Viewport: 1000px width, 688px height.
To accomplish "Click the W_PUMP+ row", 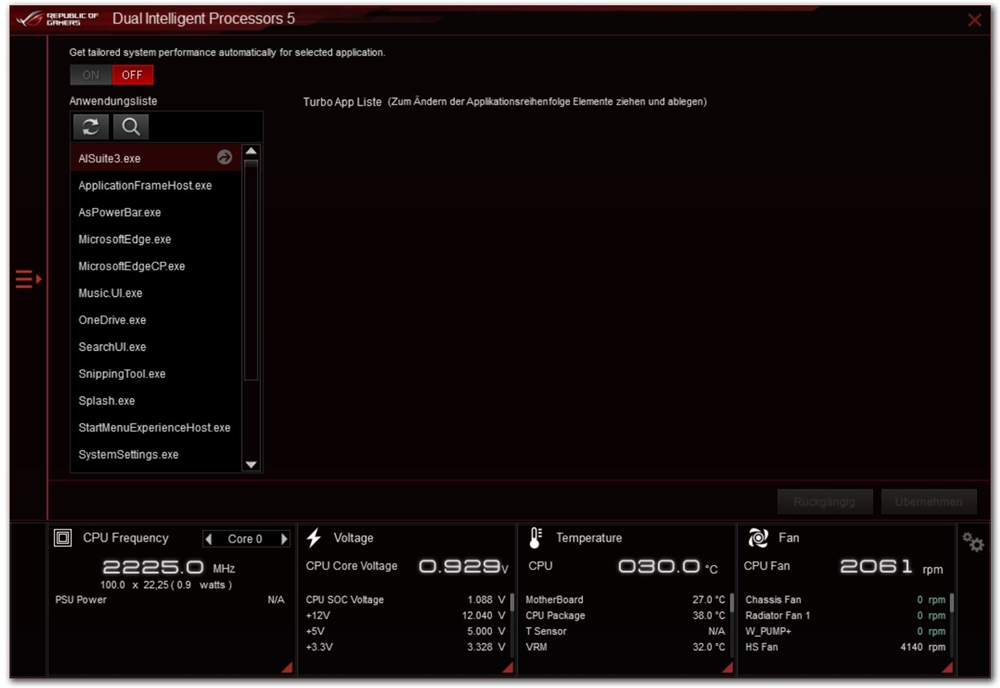I will 846,631.
